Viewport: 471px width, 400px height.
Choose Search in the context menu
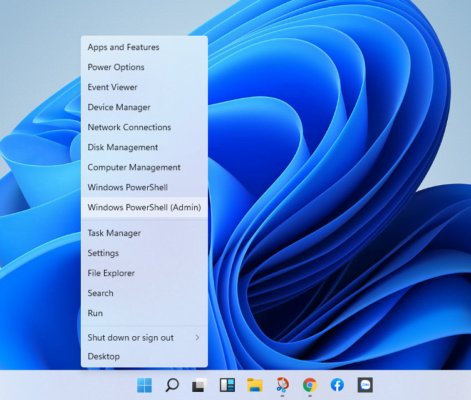click(x=144, y=293)
